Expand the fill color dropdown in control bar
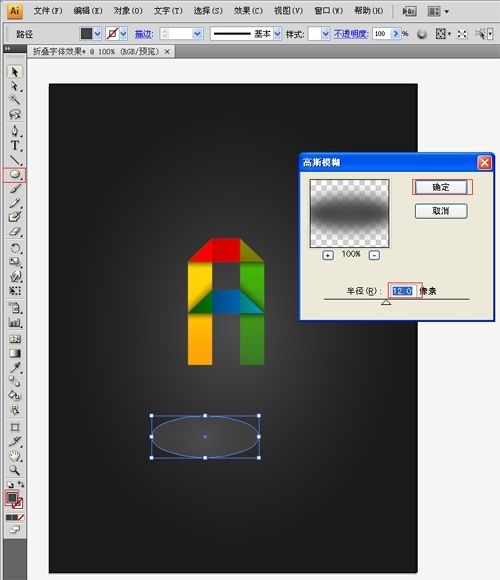The width and height of the screenshot is (500, 580). tap(97, 34)
